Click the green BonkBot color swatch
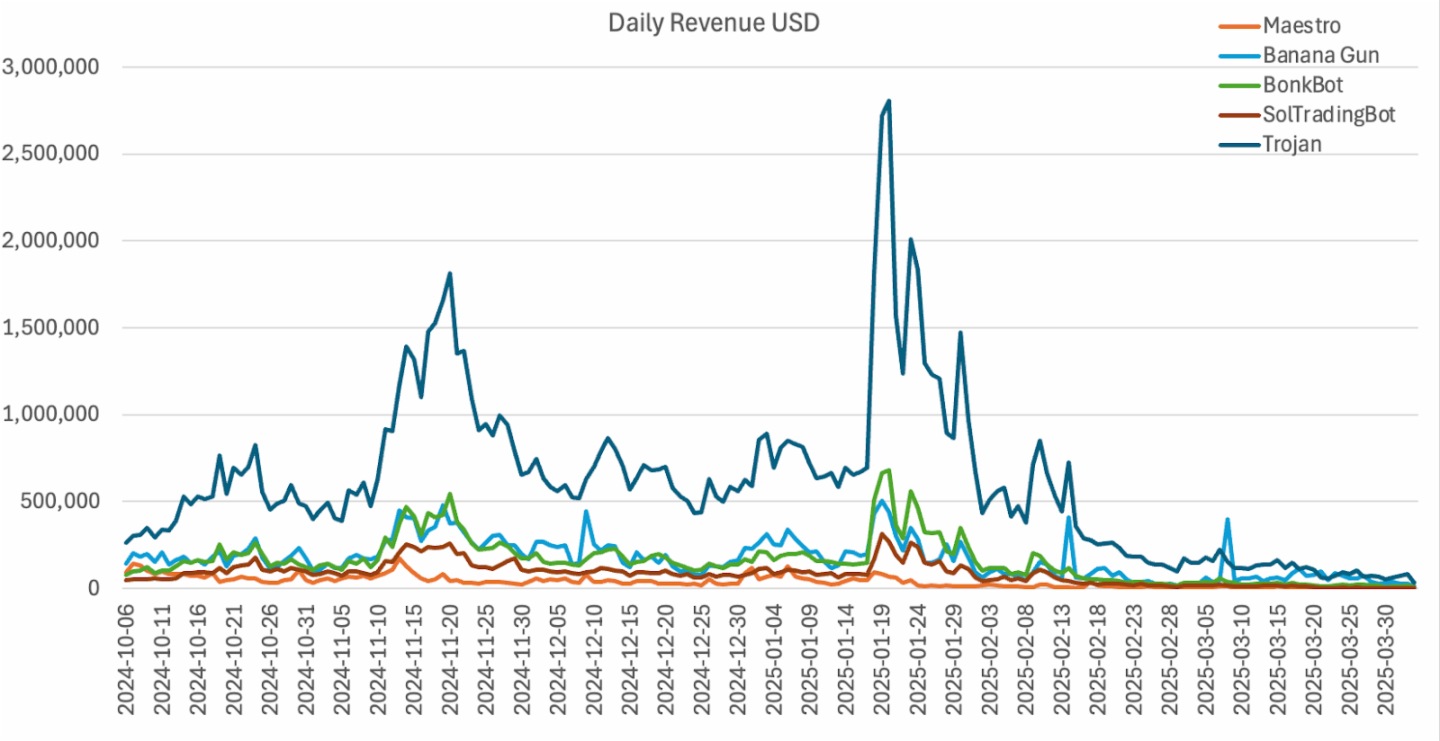1440x741 pixels. (x=1240, y=85)
